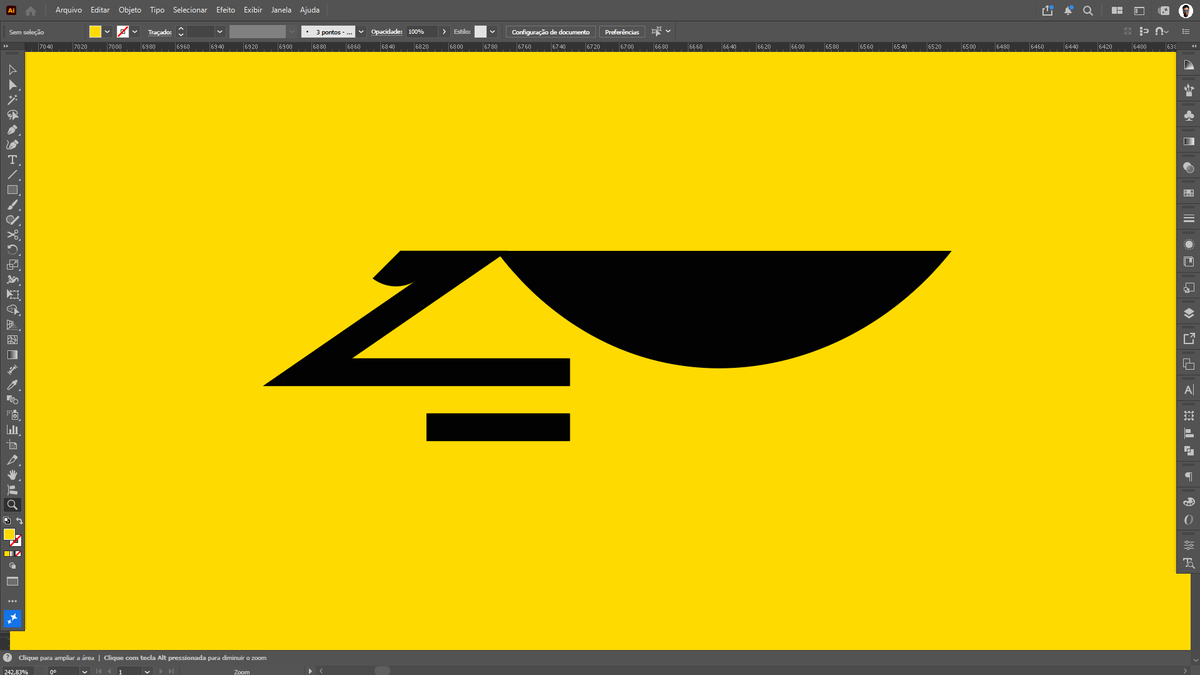1200x675 pixels.
Task: Open the Efeito menu
Action: click(226, 10)
